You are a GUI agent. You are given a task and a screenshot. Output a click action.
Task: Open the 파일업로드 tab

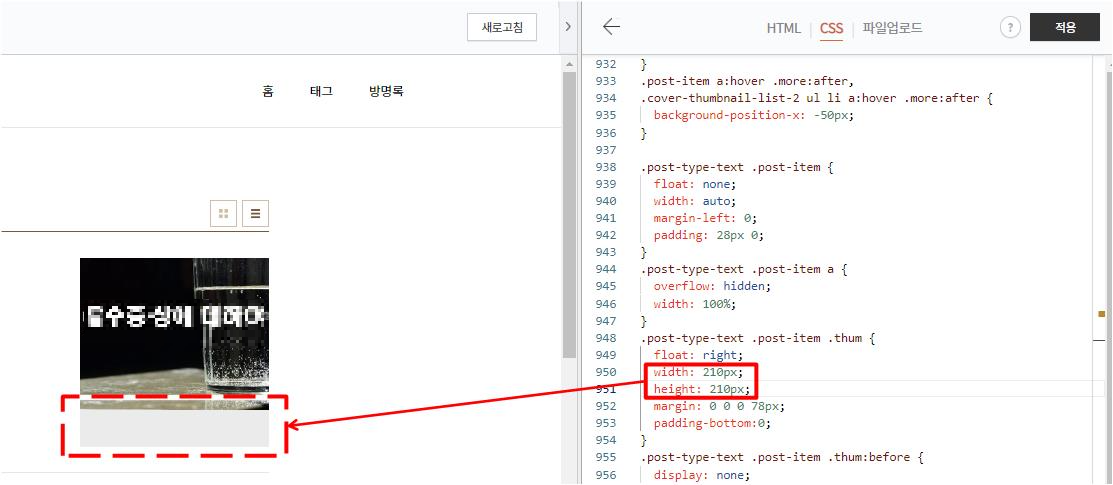pos(893,28)
